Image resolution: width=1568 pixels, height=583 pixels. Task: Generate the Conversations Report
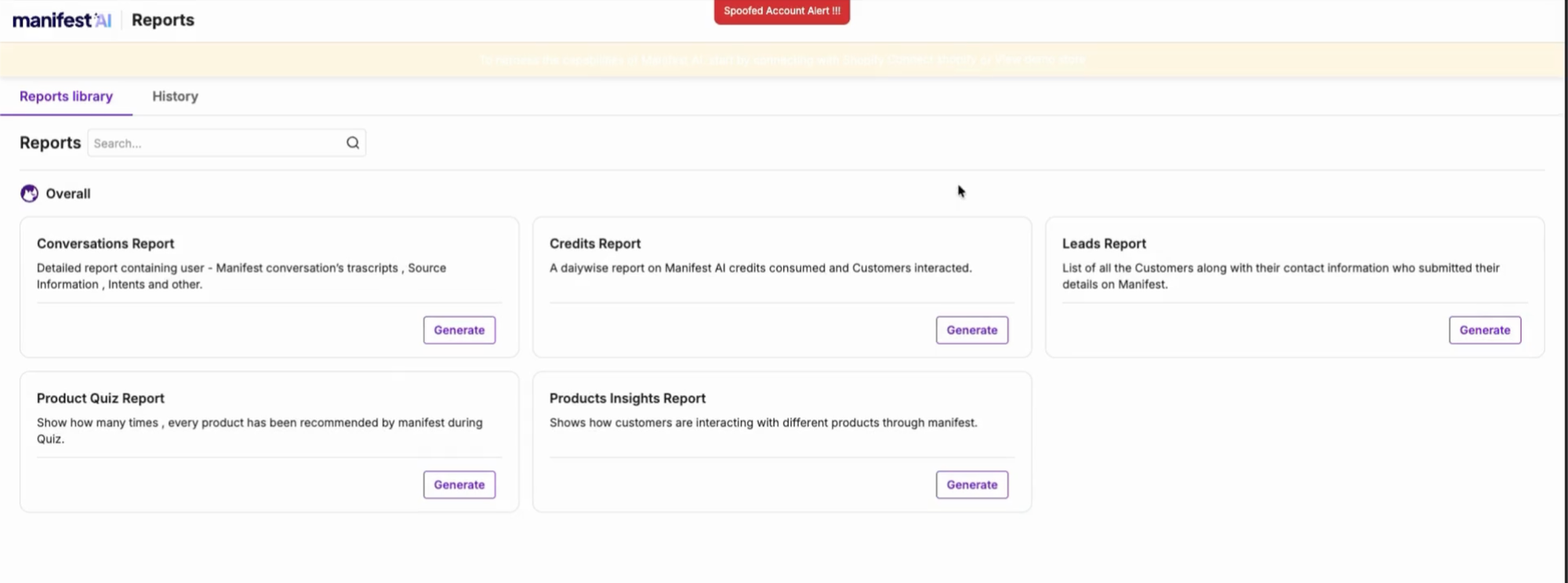pos(459,330)
